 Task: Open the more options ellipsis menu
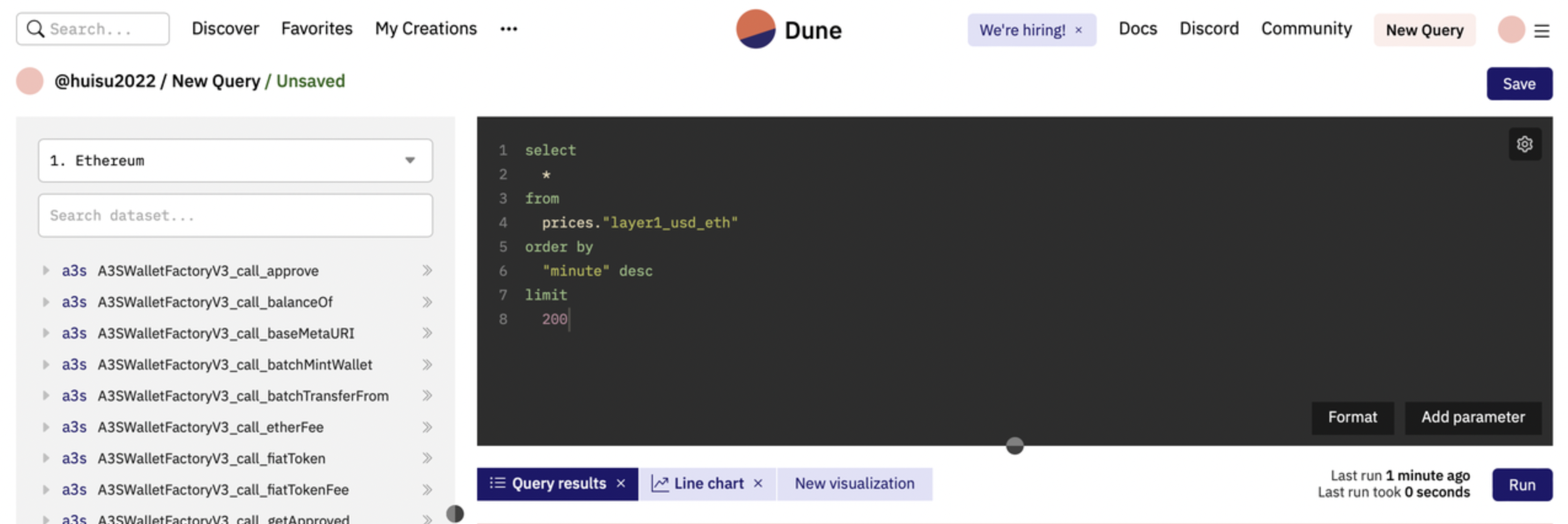tap(508, 29)
